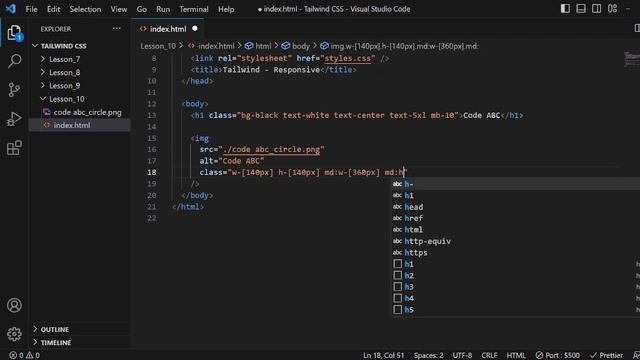Click the warnings count icon in status bar
This screenshot has width=640, height=360.
click(33, 355)
